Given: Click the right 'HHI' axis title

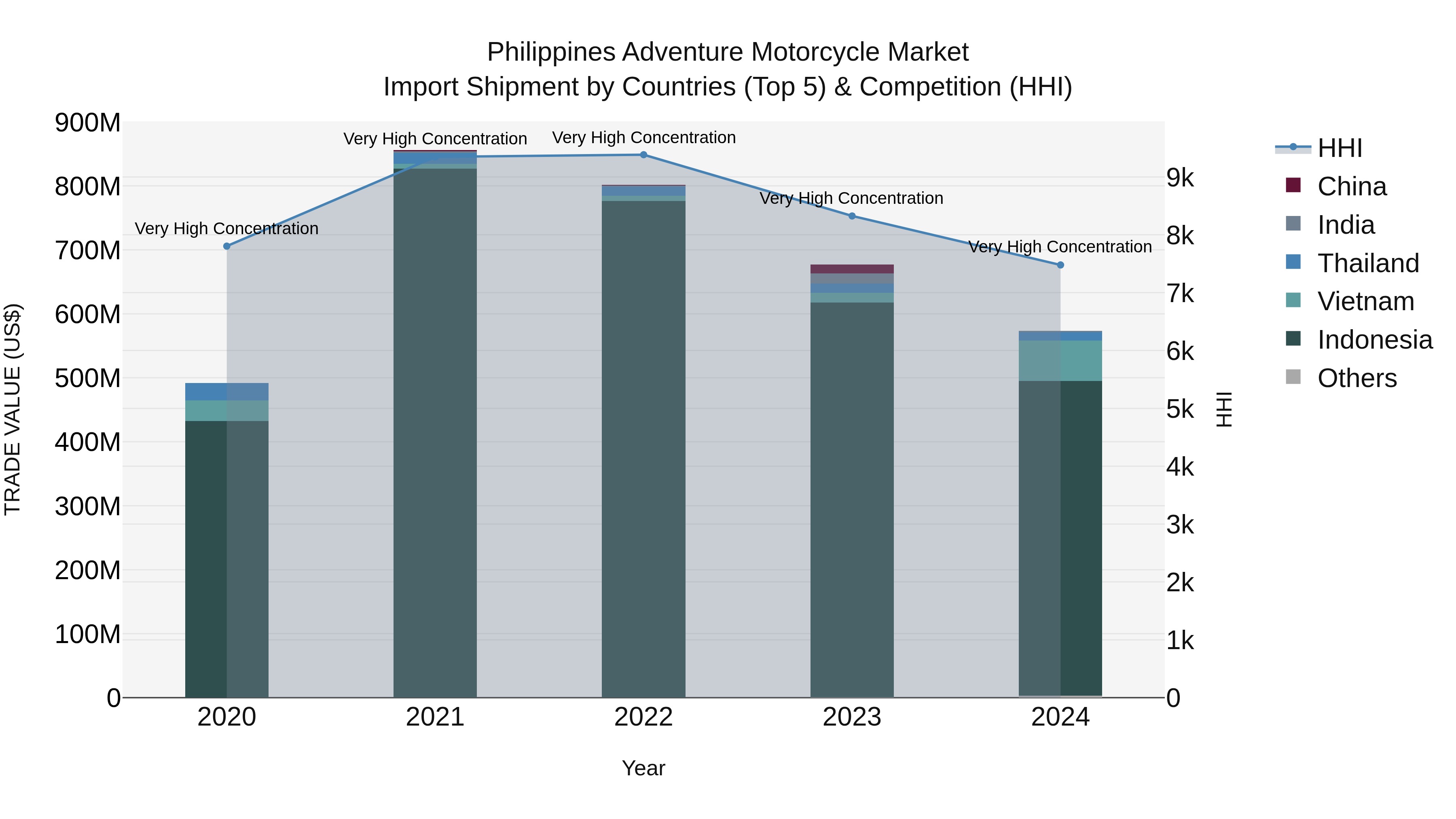Looking at the screenshot, I should pos(1224,409).
